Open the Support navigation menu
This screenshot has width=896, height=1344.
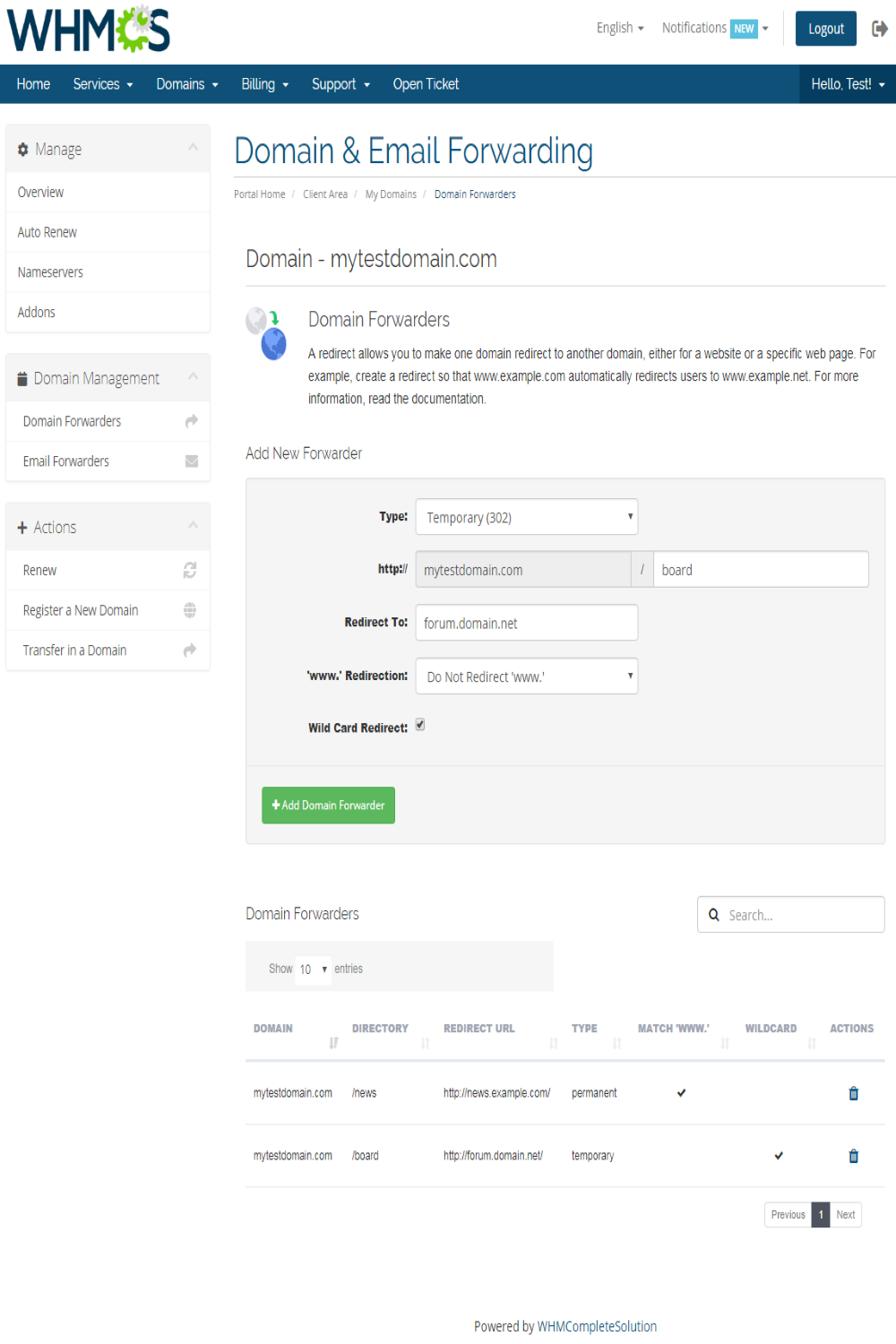tap(340, 84)
